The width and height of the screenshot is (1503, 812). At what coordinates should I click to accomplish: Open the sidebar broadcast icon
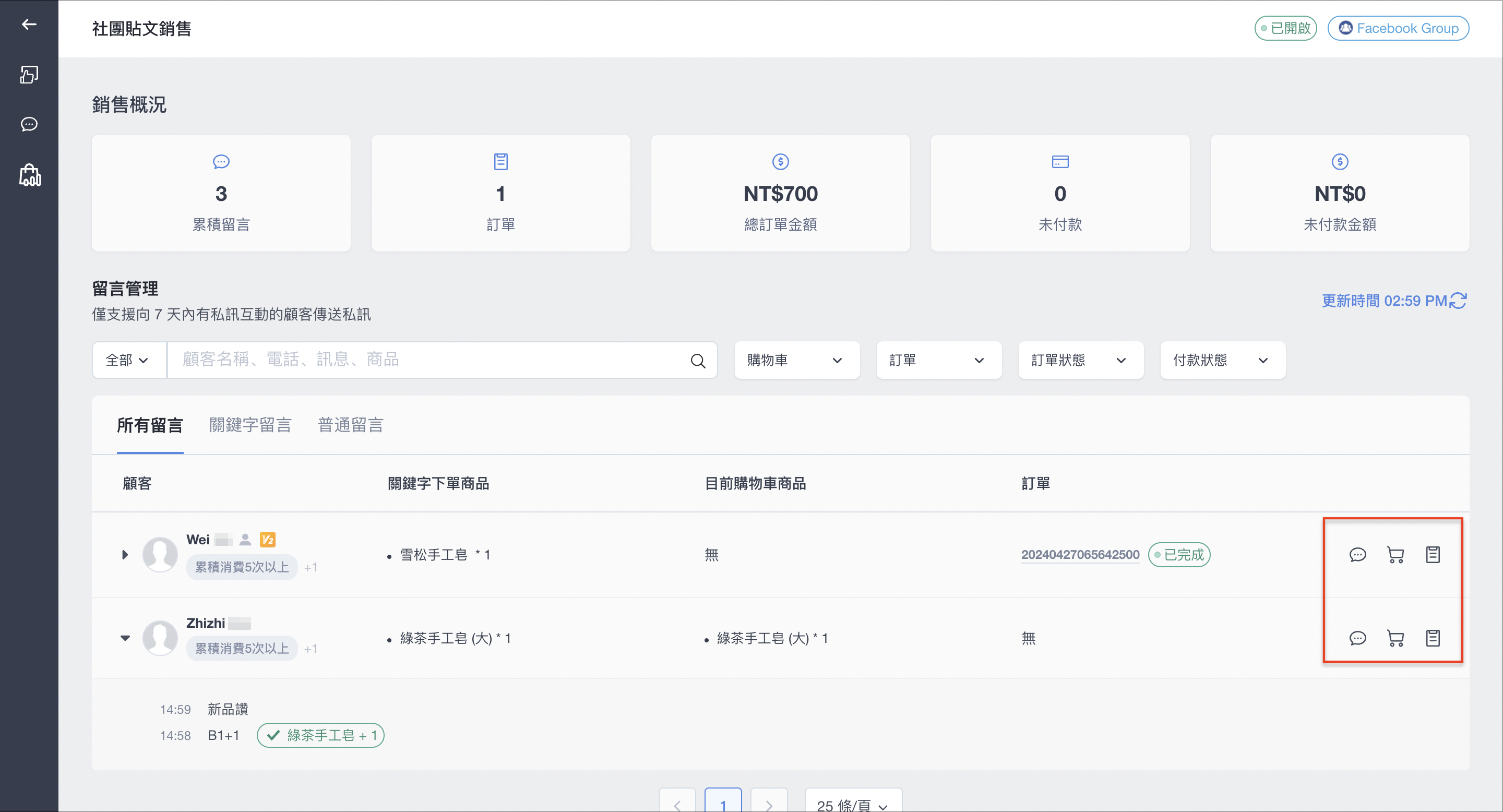pyautogui.click(x=29, y=74)
